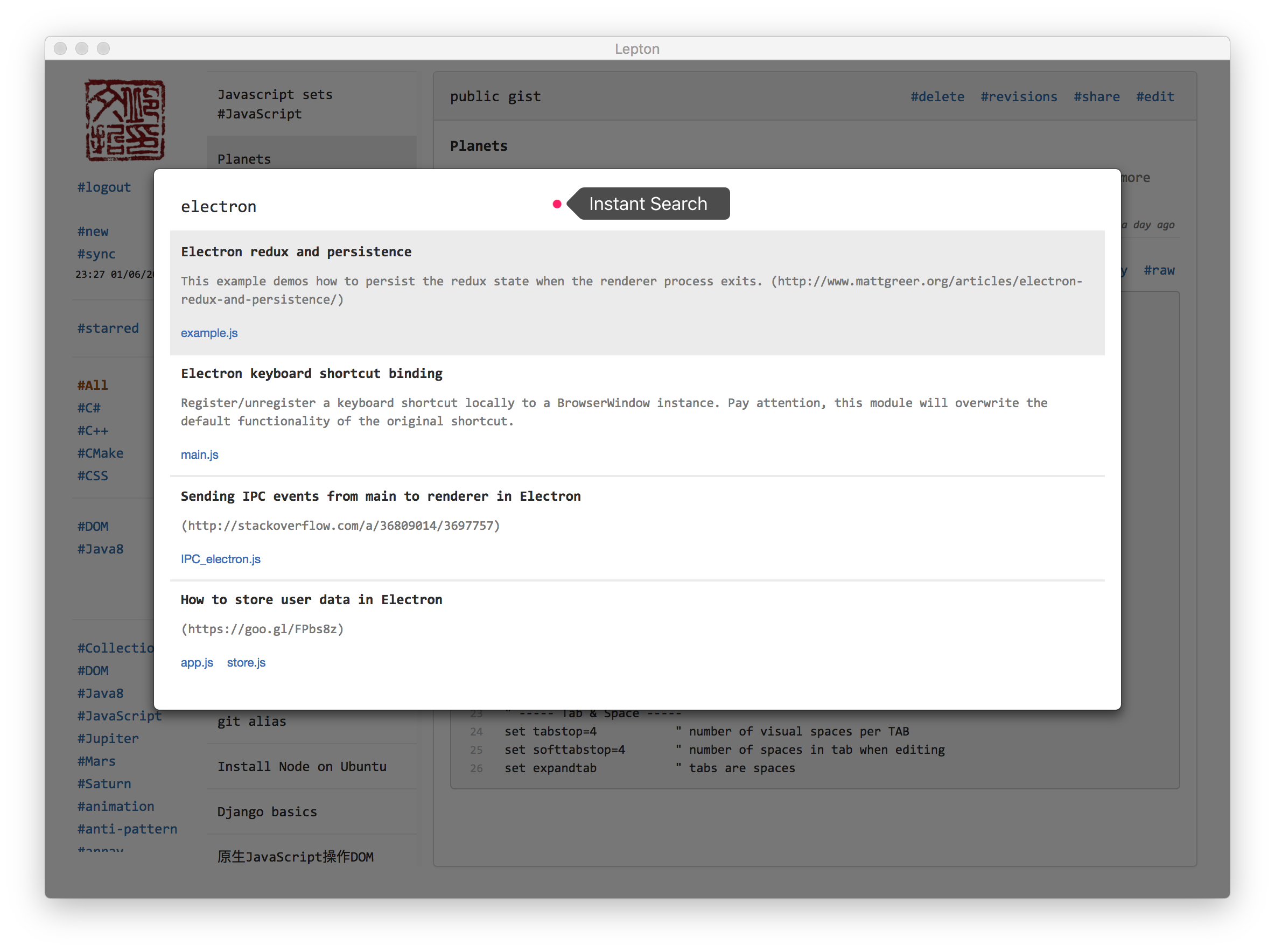Select Electron keyboard shortcut binding result
The width and height of the screenshot is (1275, 952).
pyautogui.click(x=312, y=374)
